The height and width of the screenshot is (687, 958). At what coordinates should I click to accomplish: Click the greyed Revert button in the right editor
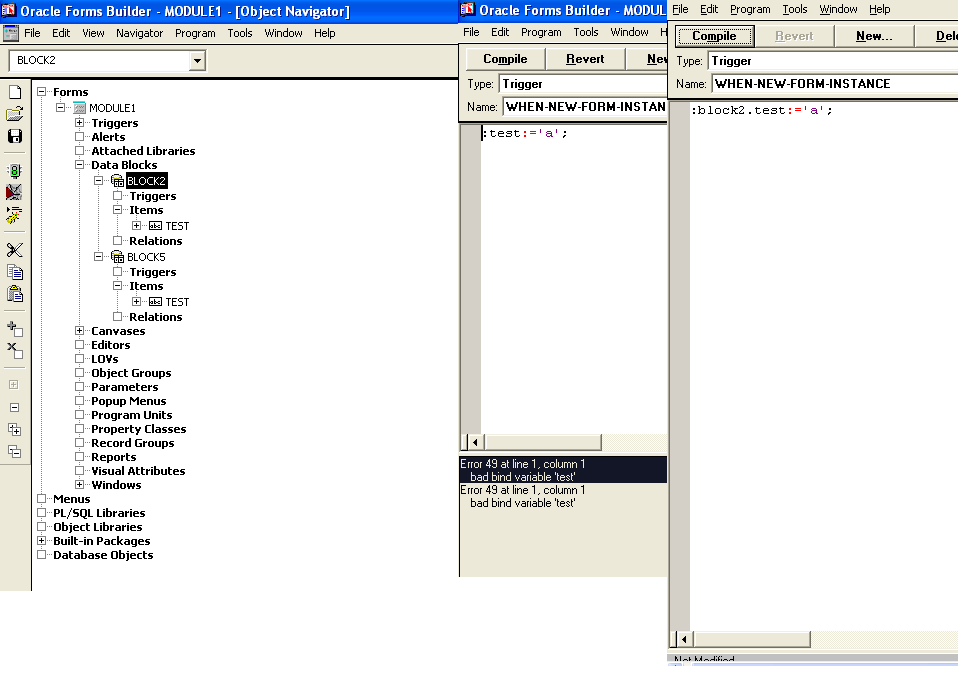point(794,36)
